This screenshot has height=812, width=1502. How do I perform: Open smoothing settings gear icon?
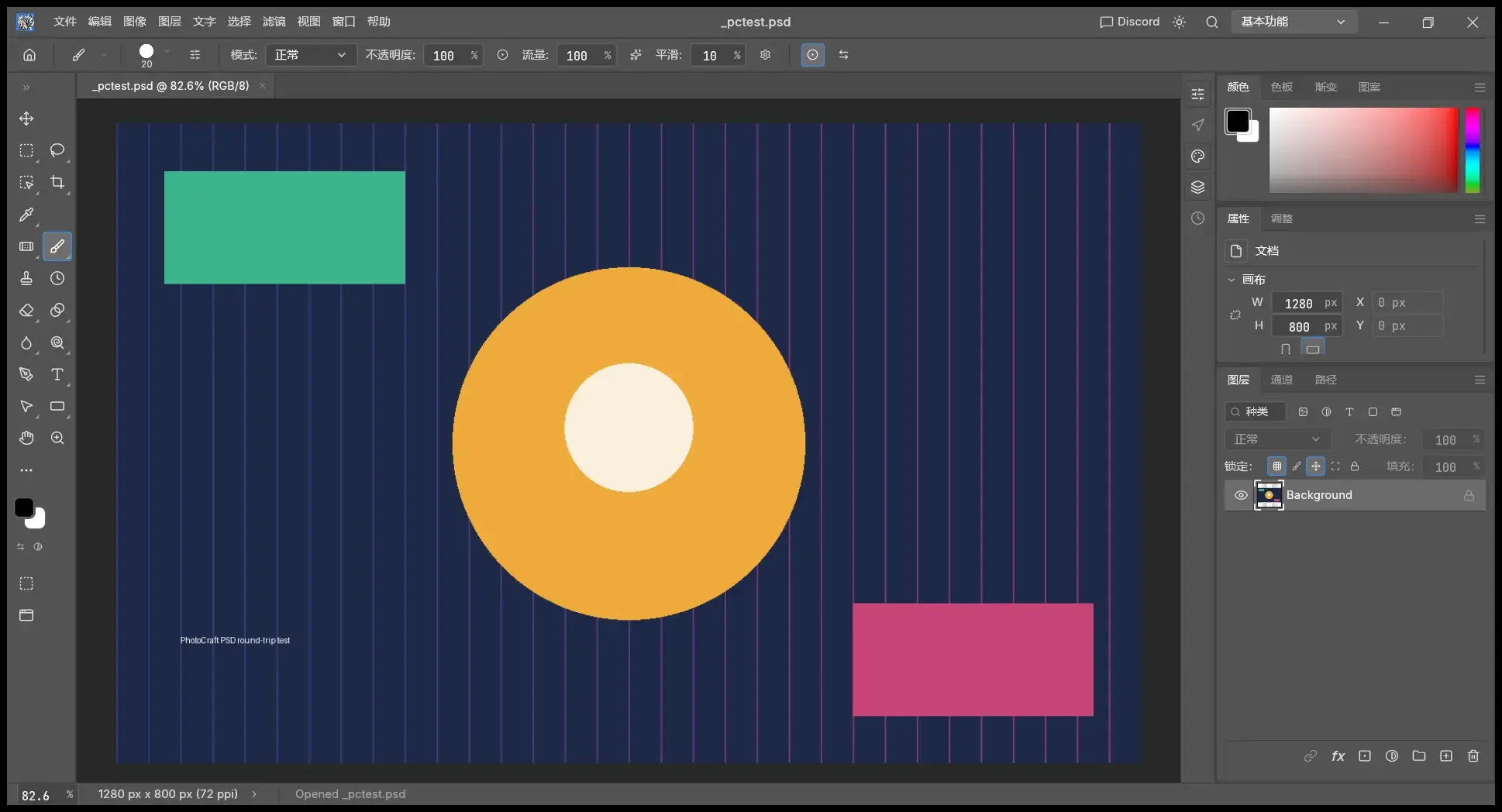click(766, 55)
